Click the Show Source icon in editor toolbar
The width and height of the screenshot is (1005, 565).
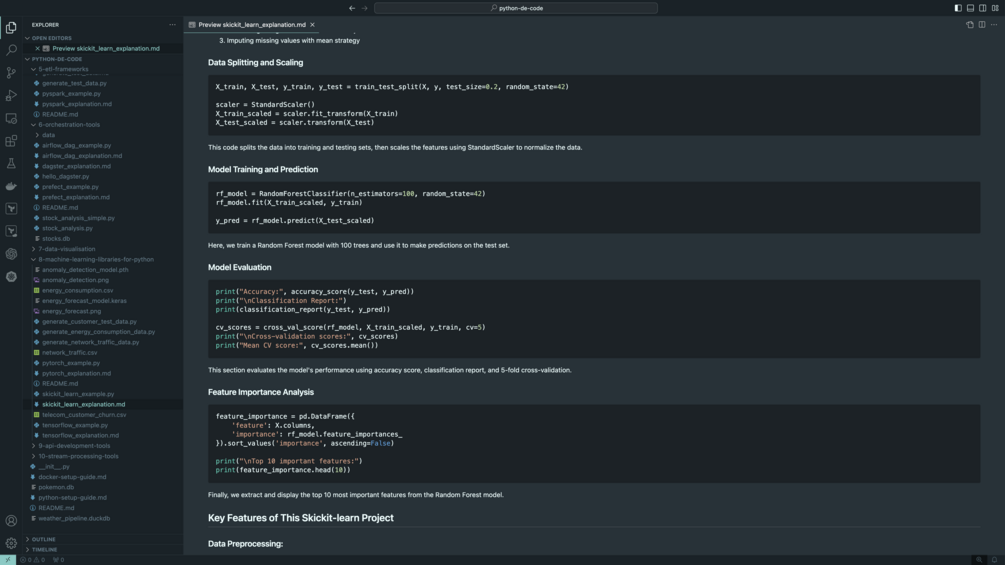pos(970,25)
